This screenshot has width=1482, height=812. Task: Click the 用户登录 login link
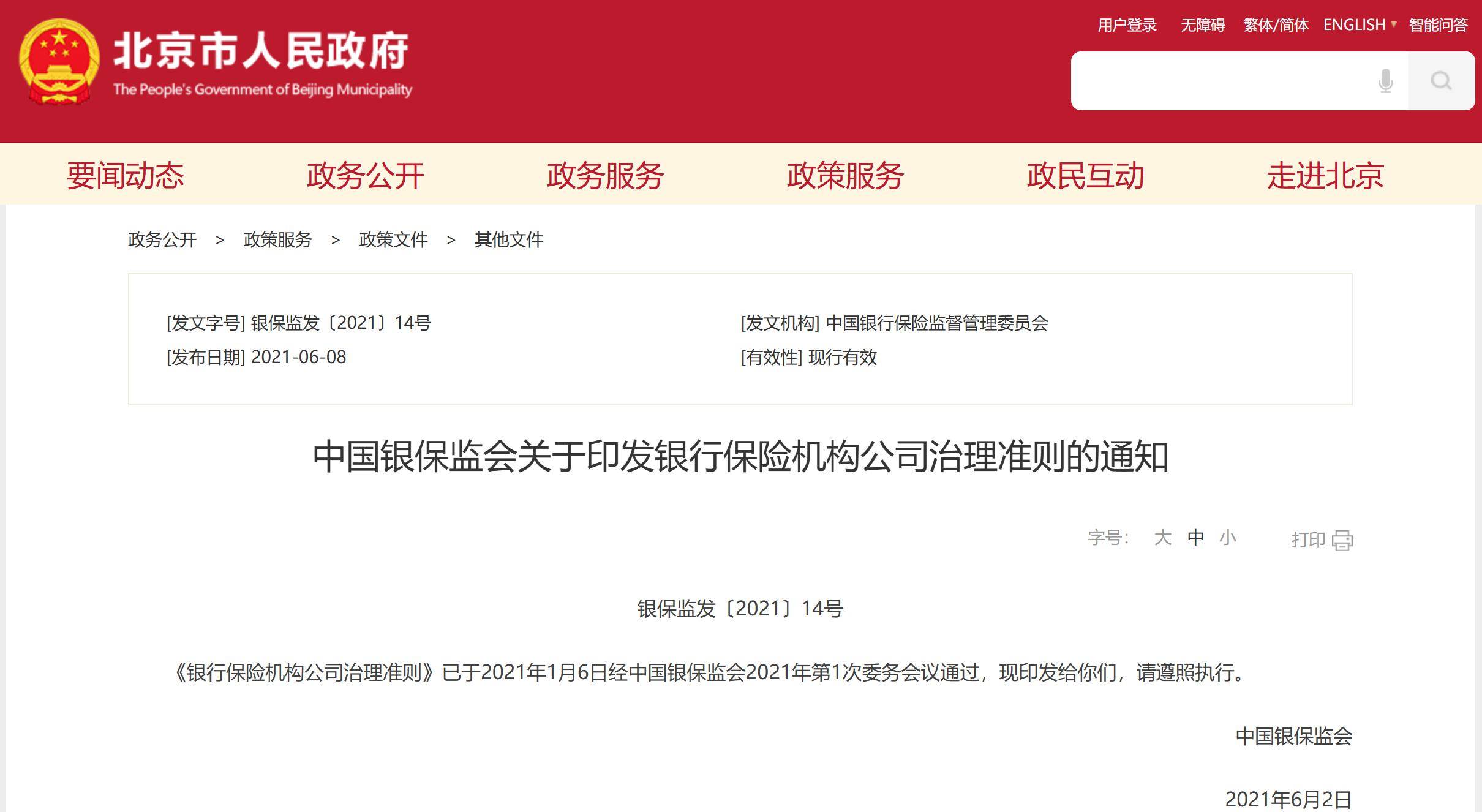tap(1127, 25)
